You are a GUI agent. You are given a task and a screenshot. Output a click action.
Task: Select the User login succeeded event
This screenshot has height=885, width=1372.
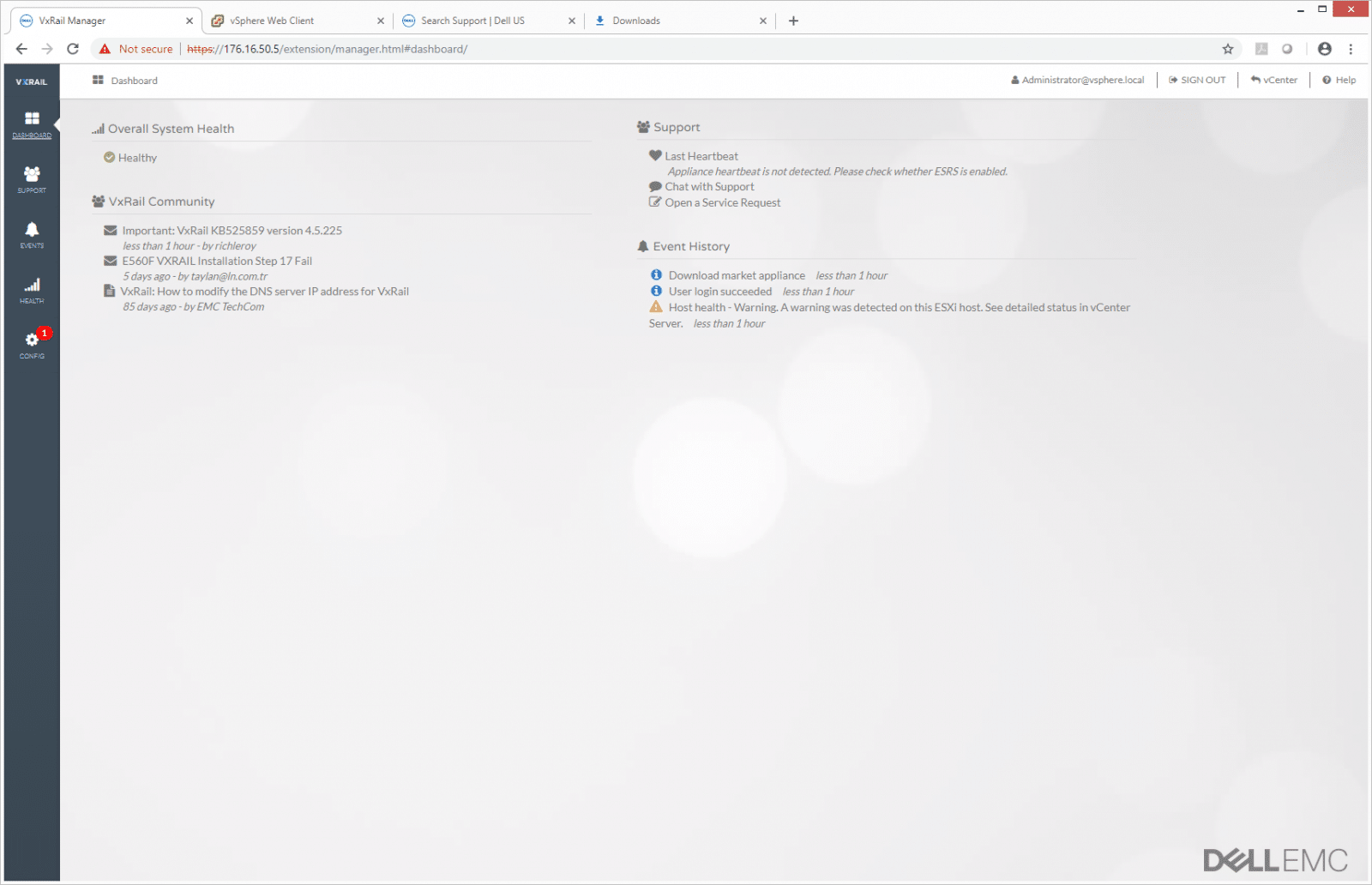tap(720, 291)
